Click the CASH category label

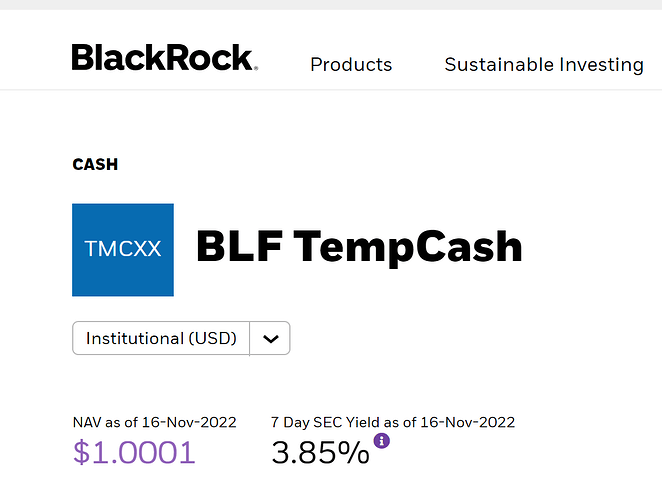pos(95,164)
